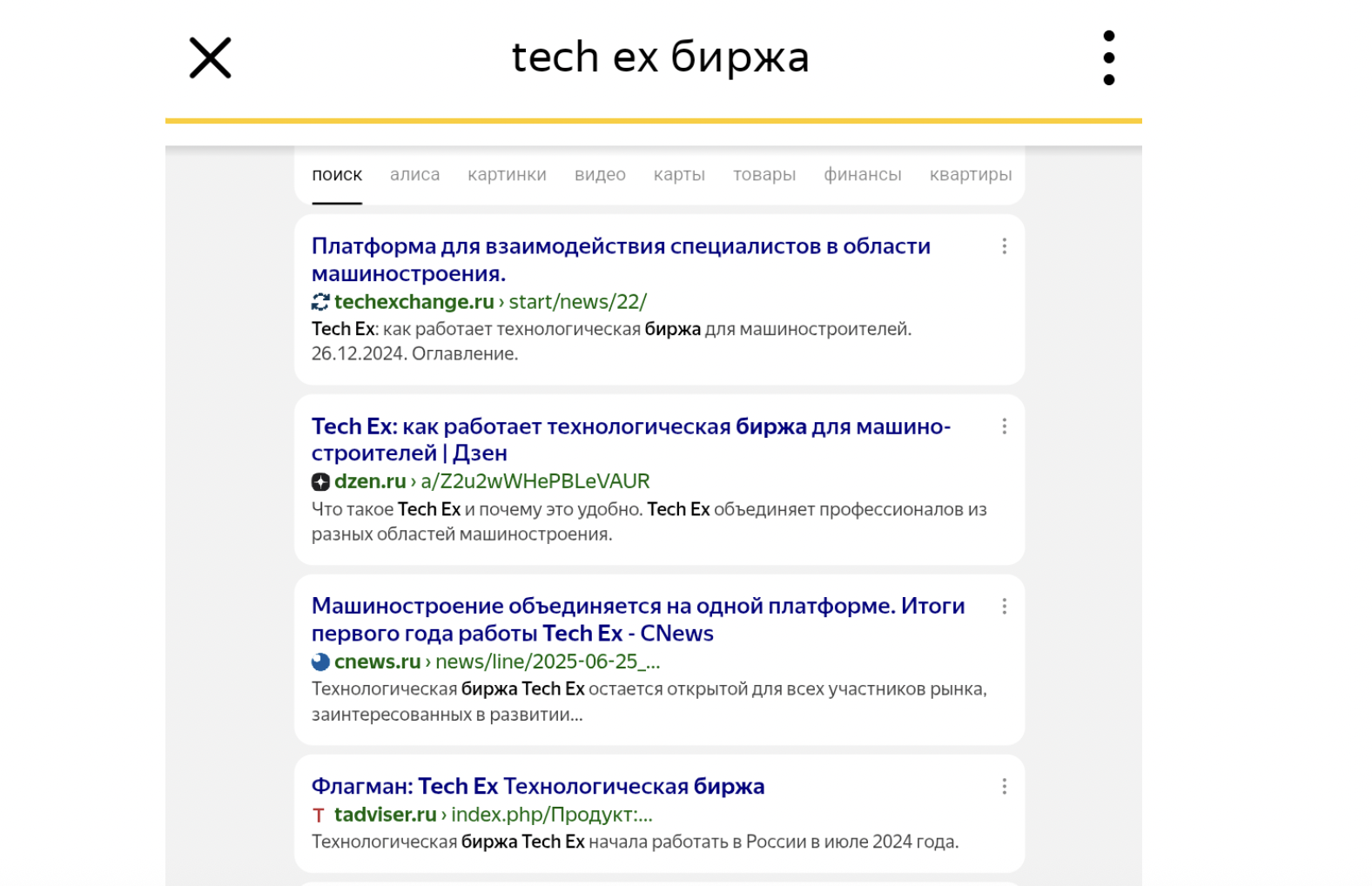Switch to the финансы tab
Screen dimensions: 1372x886
pos(863,175)
